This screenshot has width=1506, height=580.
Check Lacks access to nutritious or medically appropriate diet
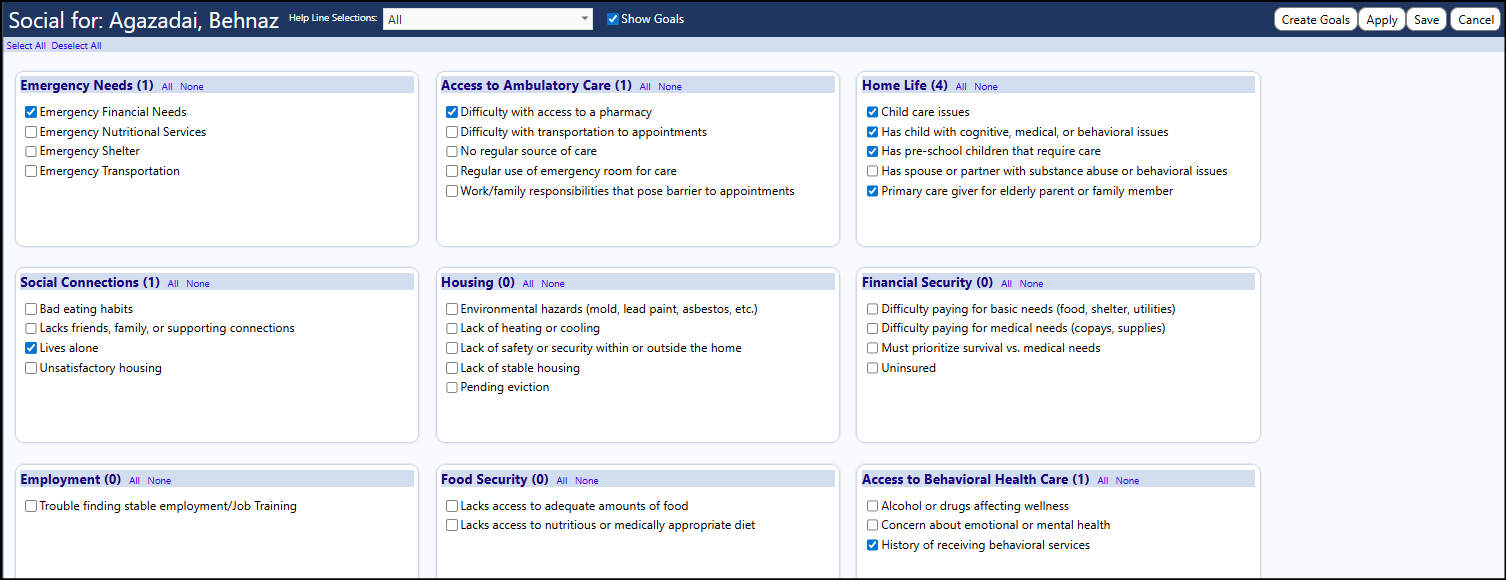coord(452,525)
